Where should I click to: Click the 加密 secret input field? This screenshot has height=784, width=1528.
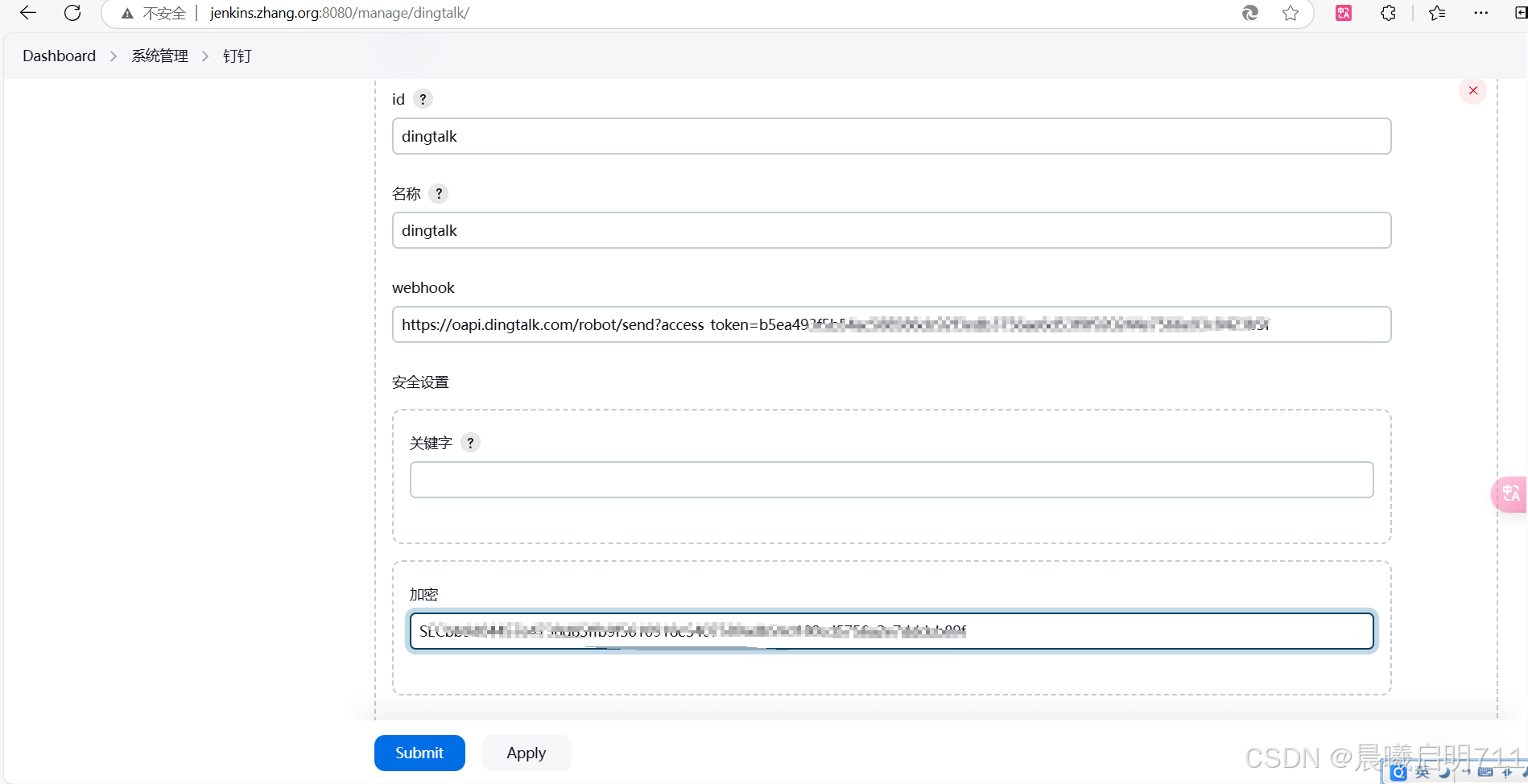(x=891, y=631)
